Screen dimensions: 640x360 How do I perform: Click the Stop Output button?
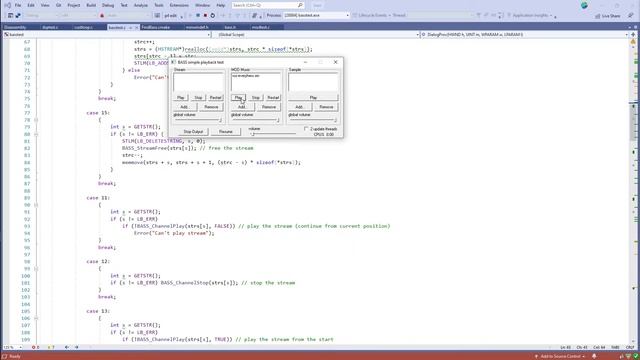193,132
